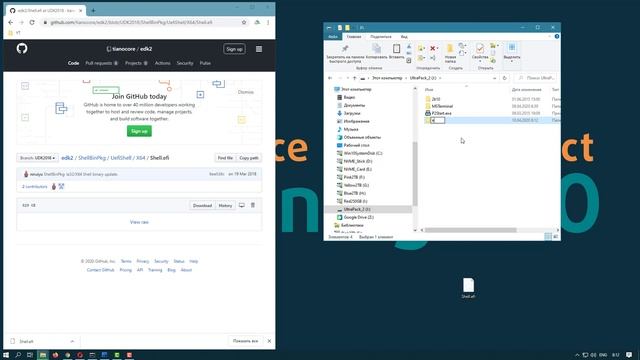The image size is (640, 360).
Task: Select the P2Start.exe file
Action: pyautogui.click(x=442, y=113)
